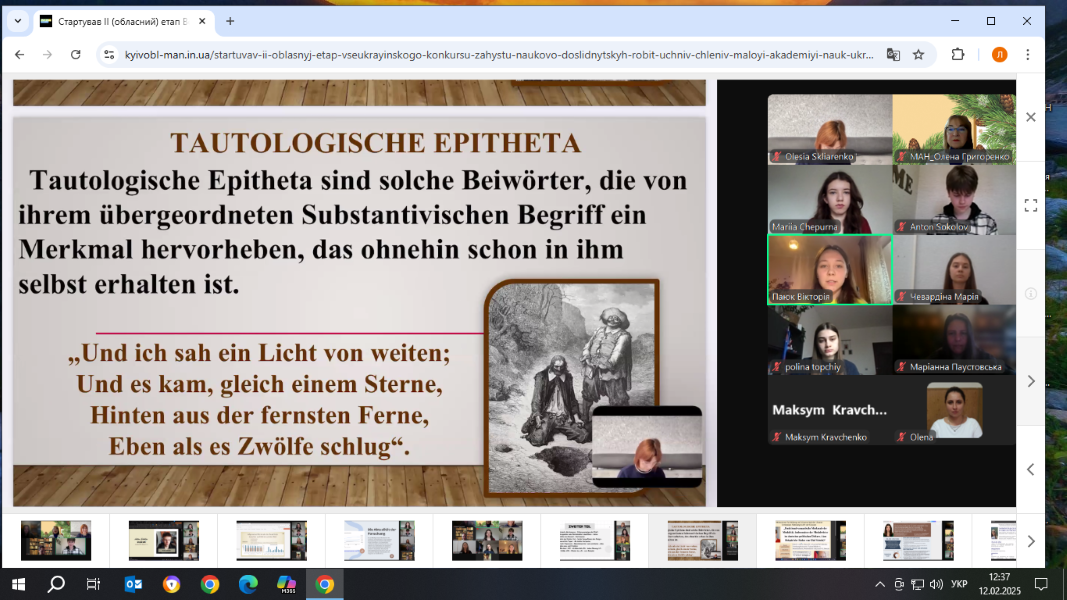
Task: Toggle the system volume speaker icon
Action: point(936,584)
